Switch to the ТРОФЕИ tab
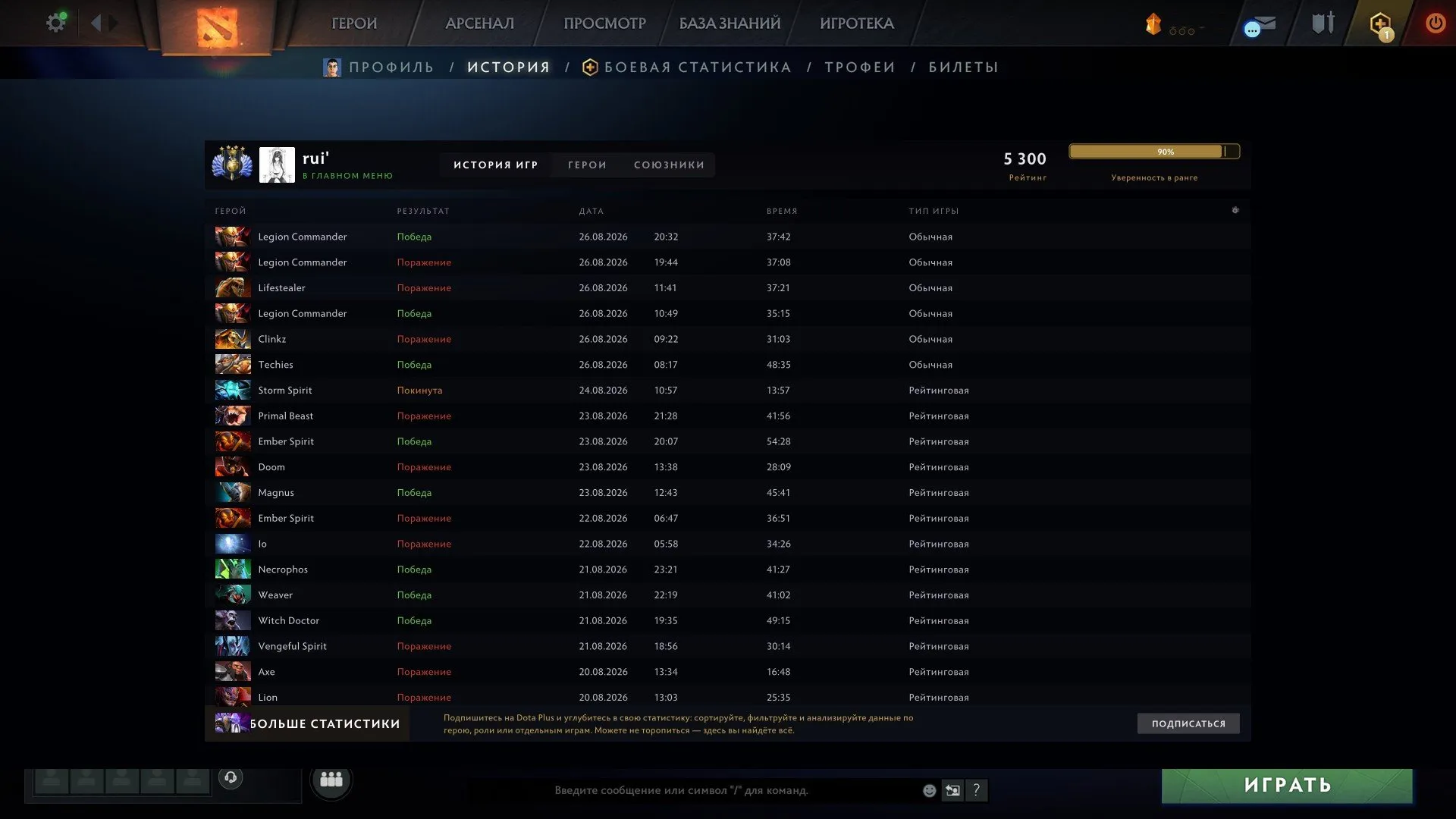Viewport: 1456px width, 819px height. tap(860, 67)
